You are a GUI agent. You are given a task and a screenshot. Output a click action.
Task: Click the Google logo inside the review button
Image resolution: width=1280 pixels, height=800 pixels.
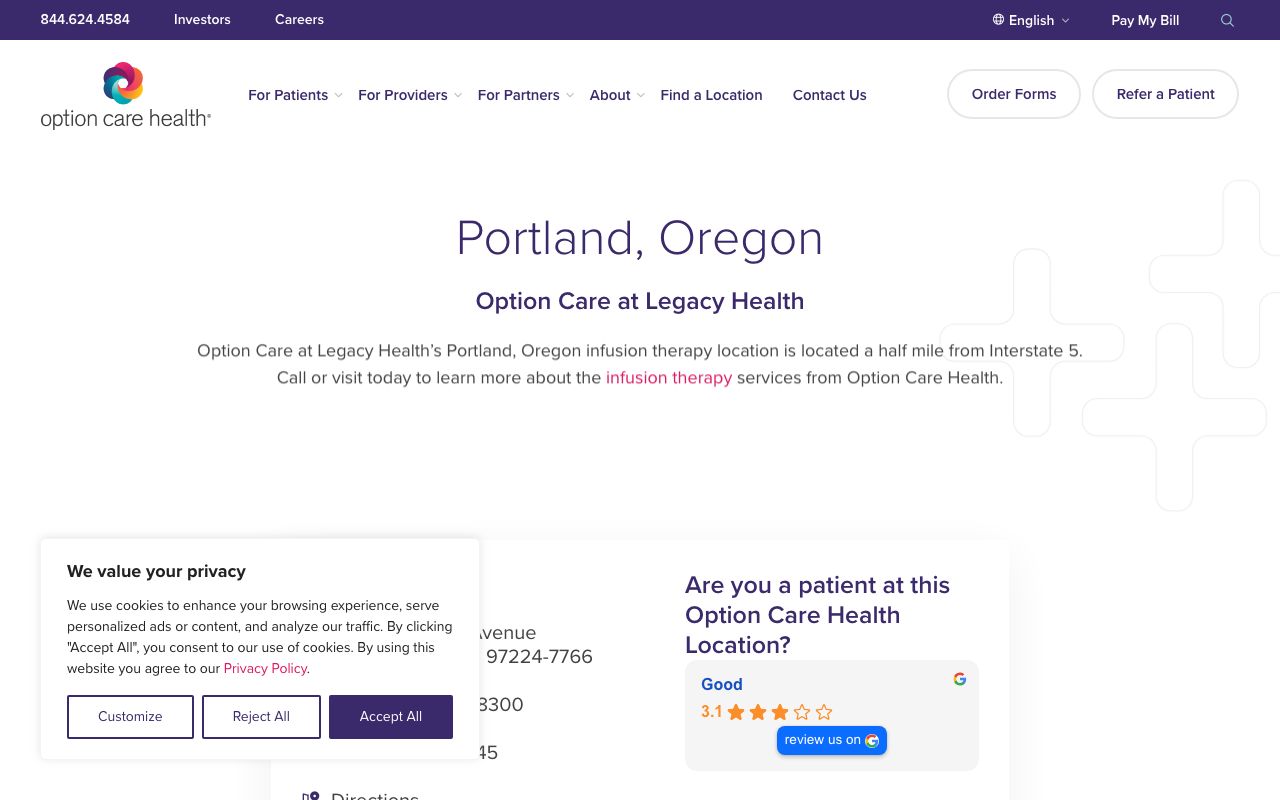871,741
